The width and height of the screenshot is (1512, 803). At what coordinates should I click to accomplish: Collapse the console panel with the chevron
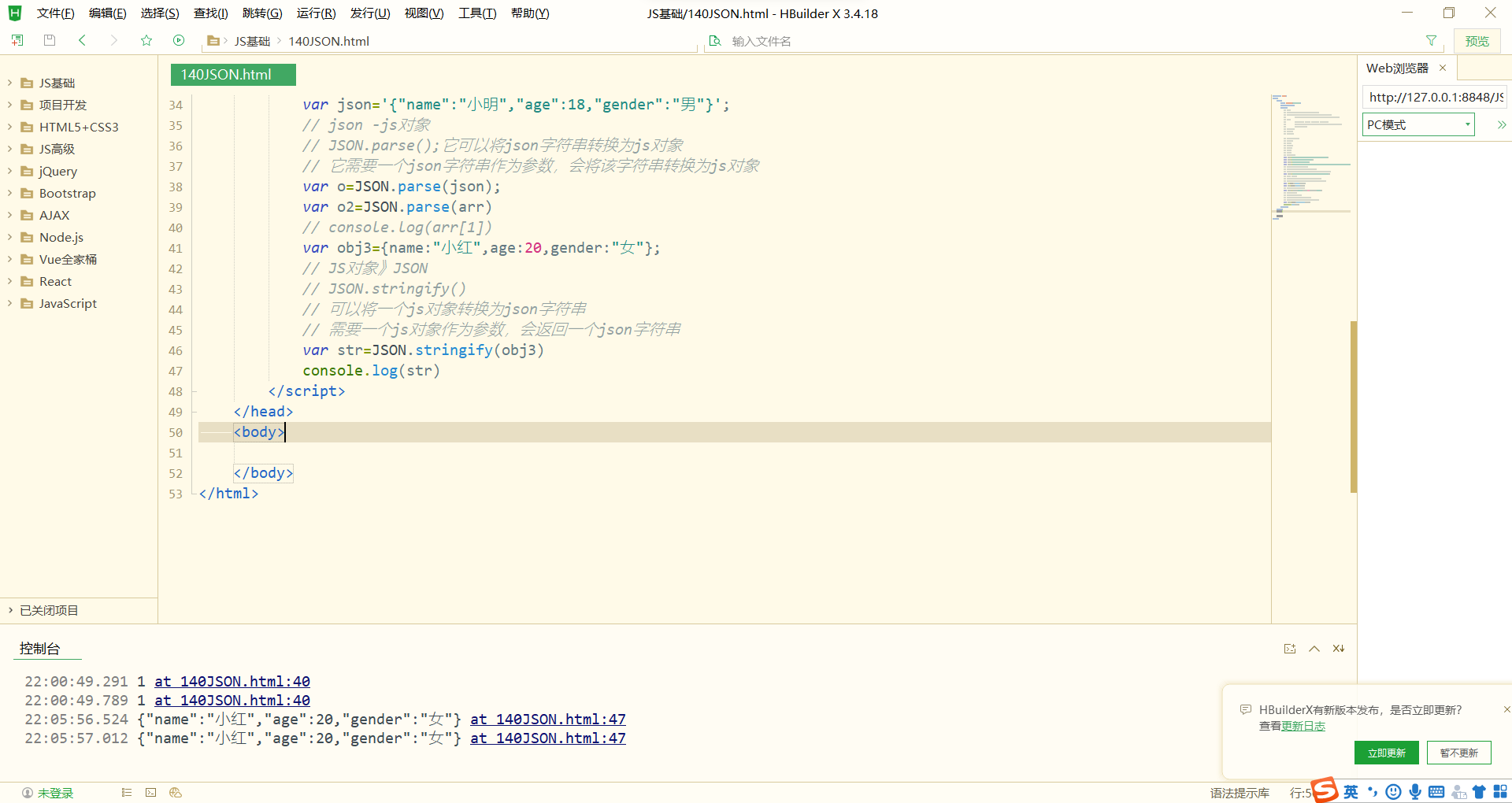pos(1314,648)
